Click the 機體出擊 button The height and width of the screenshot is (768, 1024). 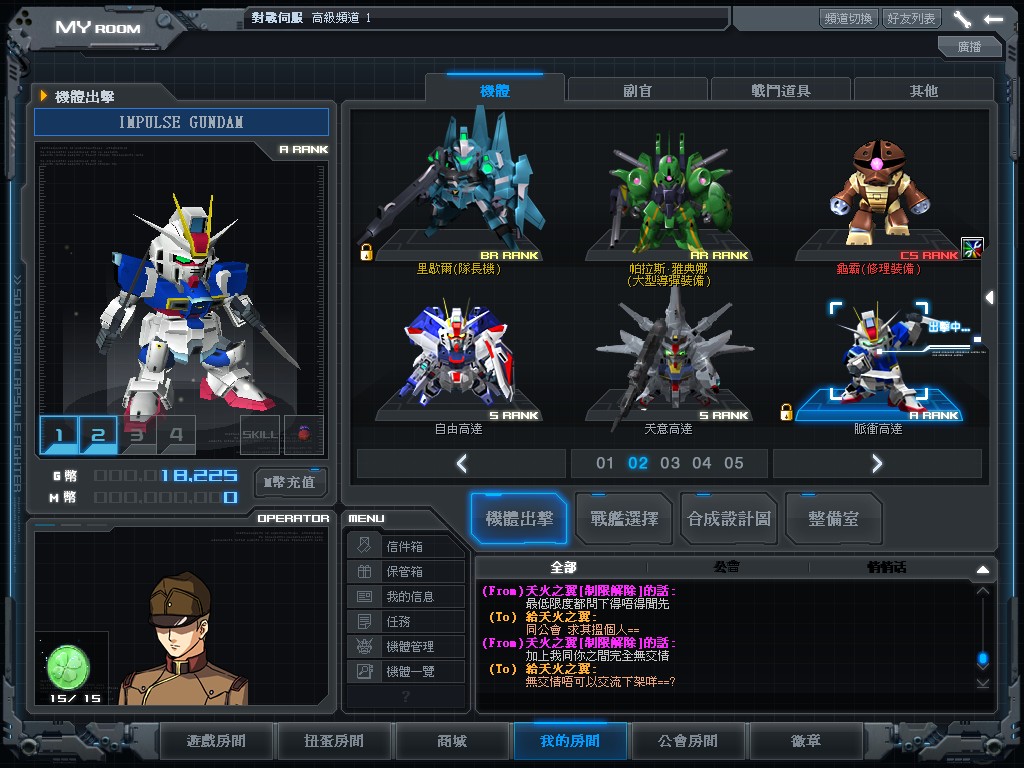(x=519, y=519)
